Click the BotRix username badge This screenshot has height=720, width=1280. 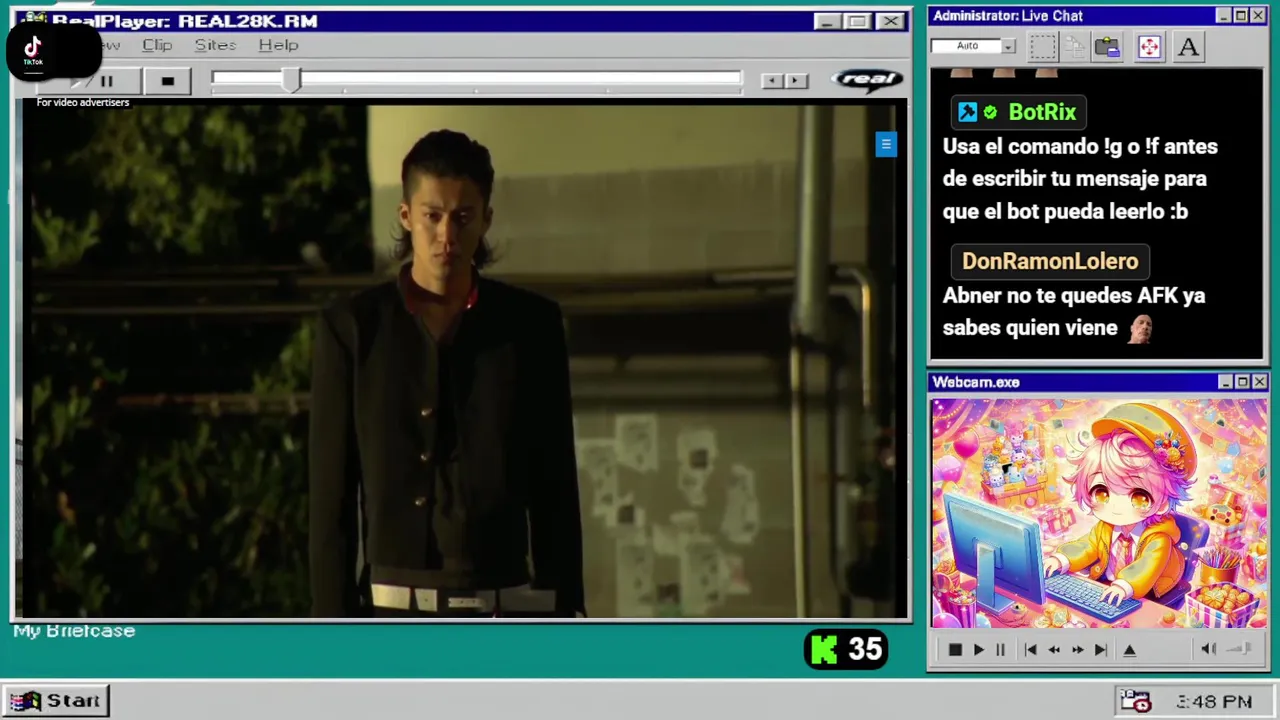coord(1018,112)
